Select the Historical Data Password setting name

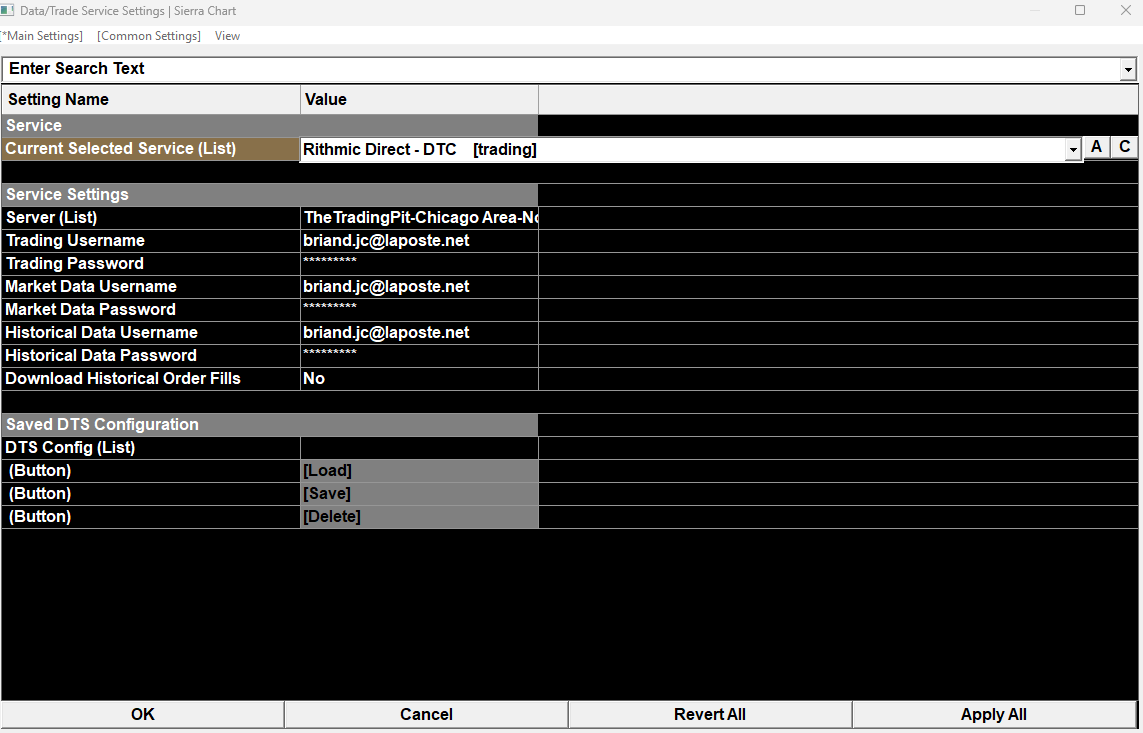tap(151, 356)
